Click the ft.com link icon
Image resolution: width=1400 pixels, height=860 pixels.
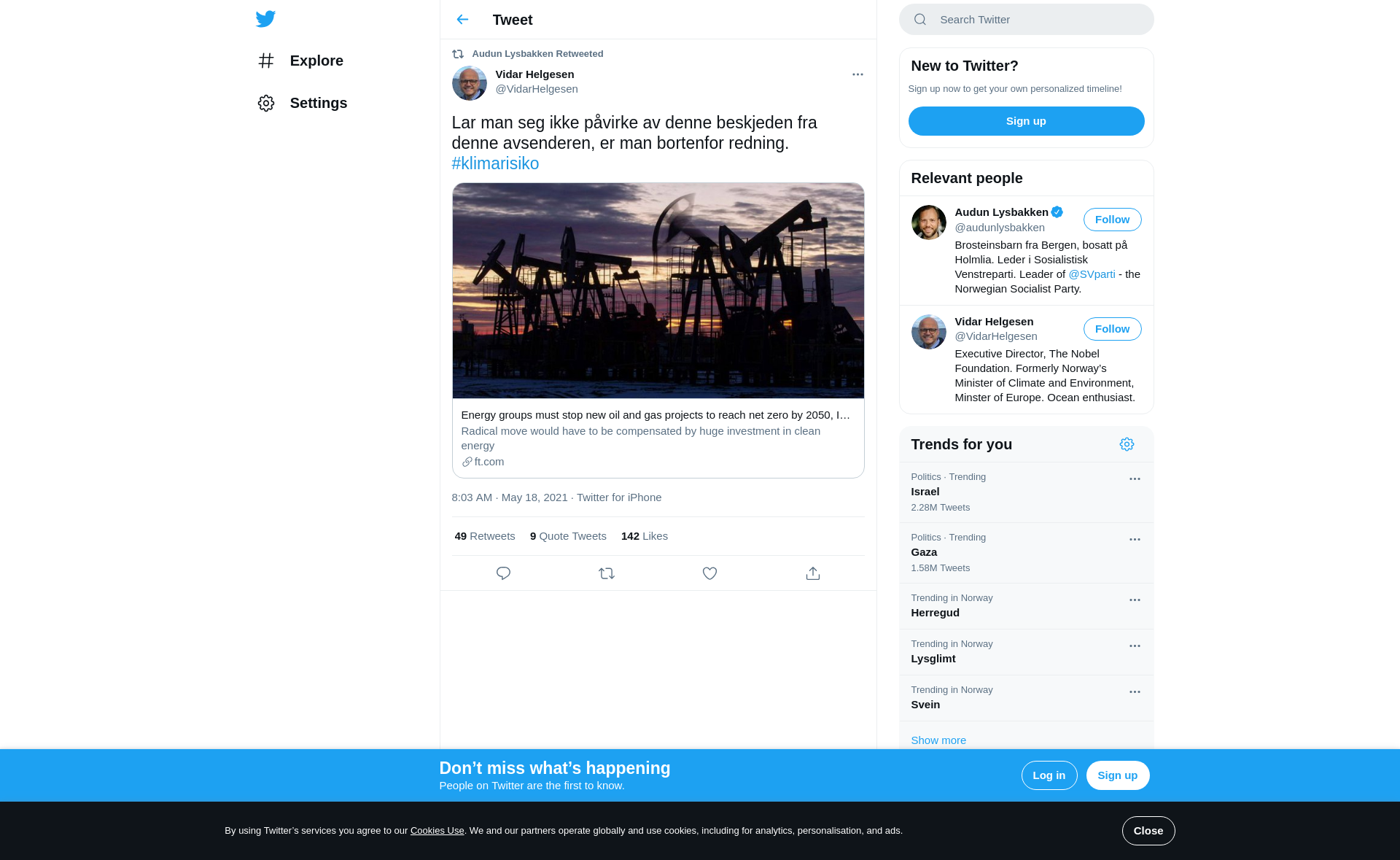(467, 462)
